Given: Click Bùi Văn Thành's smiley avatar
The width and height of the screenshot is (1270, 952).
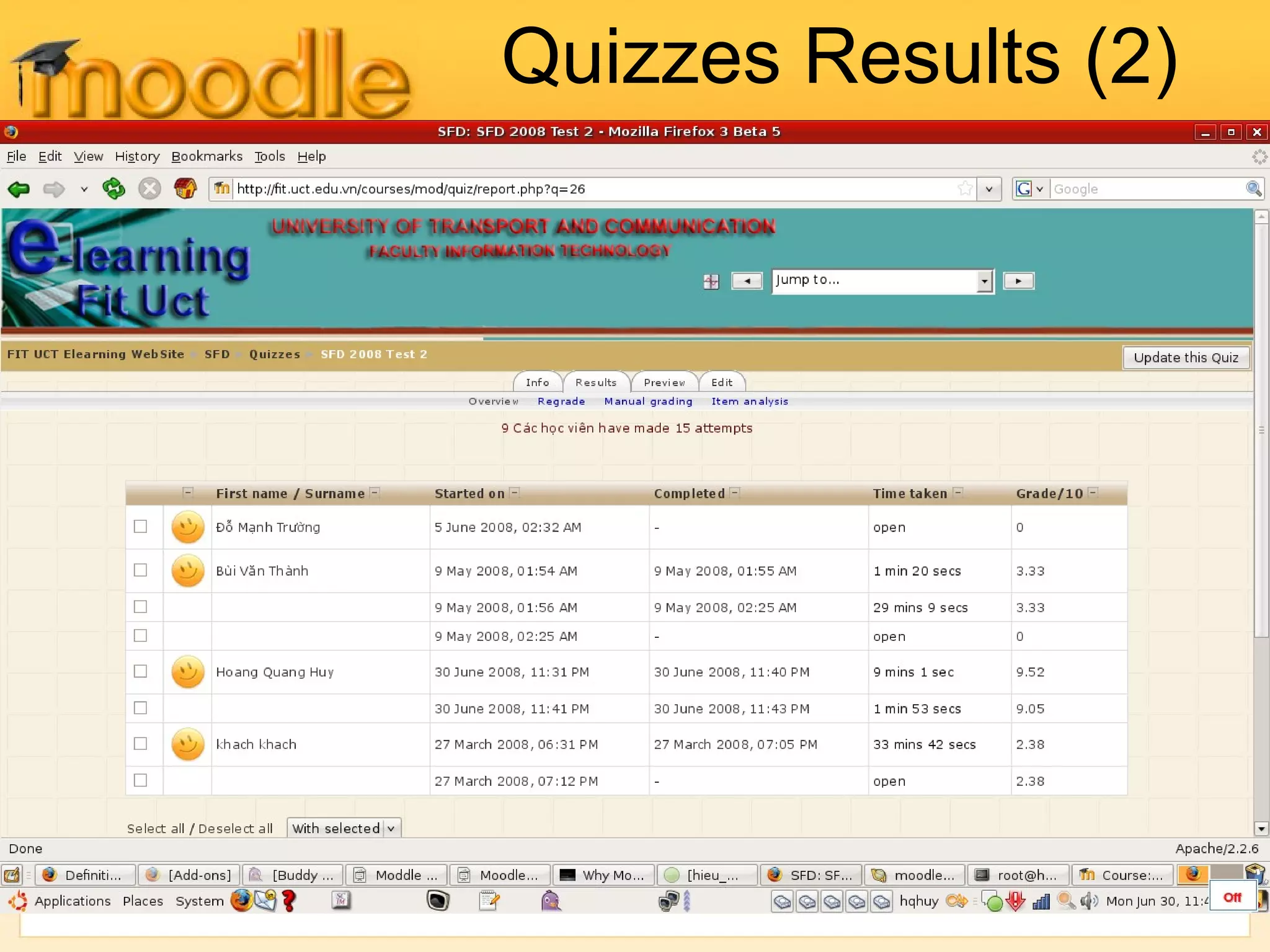Looking at the screenshot, I should coord(188,570).
